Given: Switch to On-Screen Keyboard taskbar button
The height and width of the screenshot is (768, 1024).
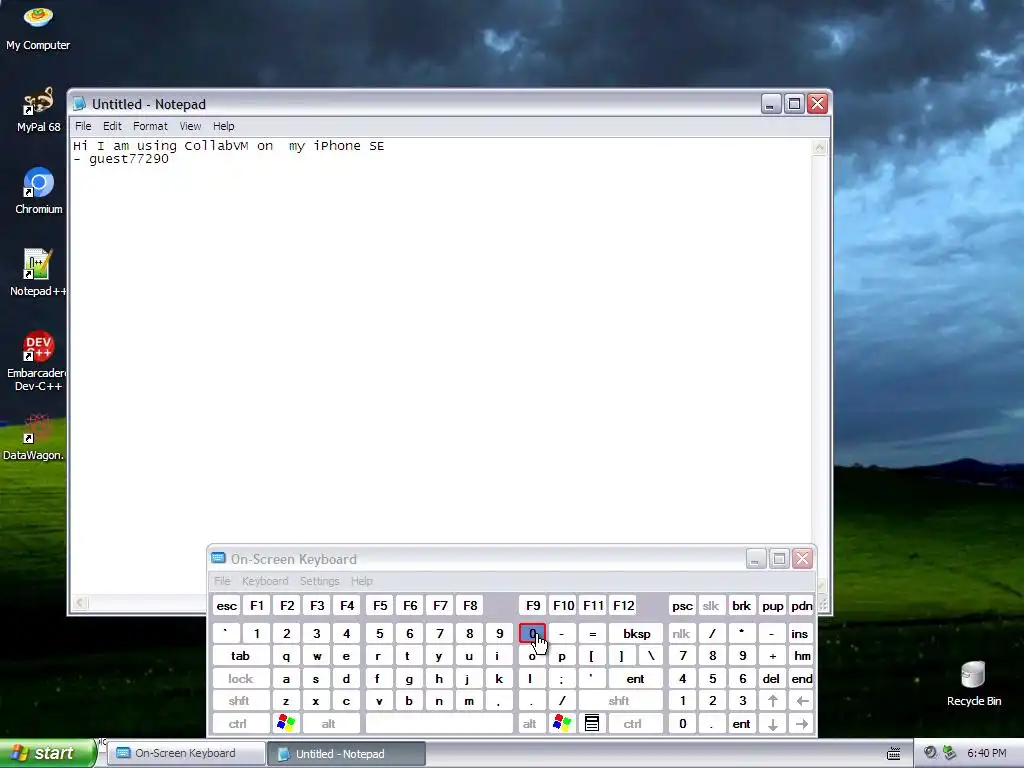Looking at the screenshot, I should point(185,753).
